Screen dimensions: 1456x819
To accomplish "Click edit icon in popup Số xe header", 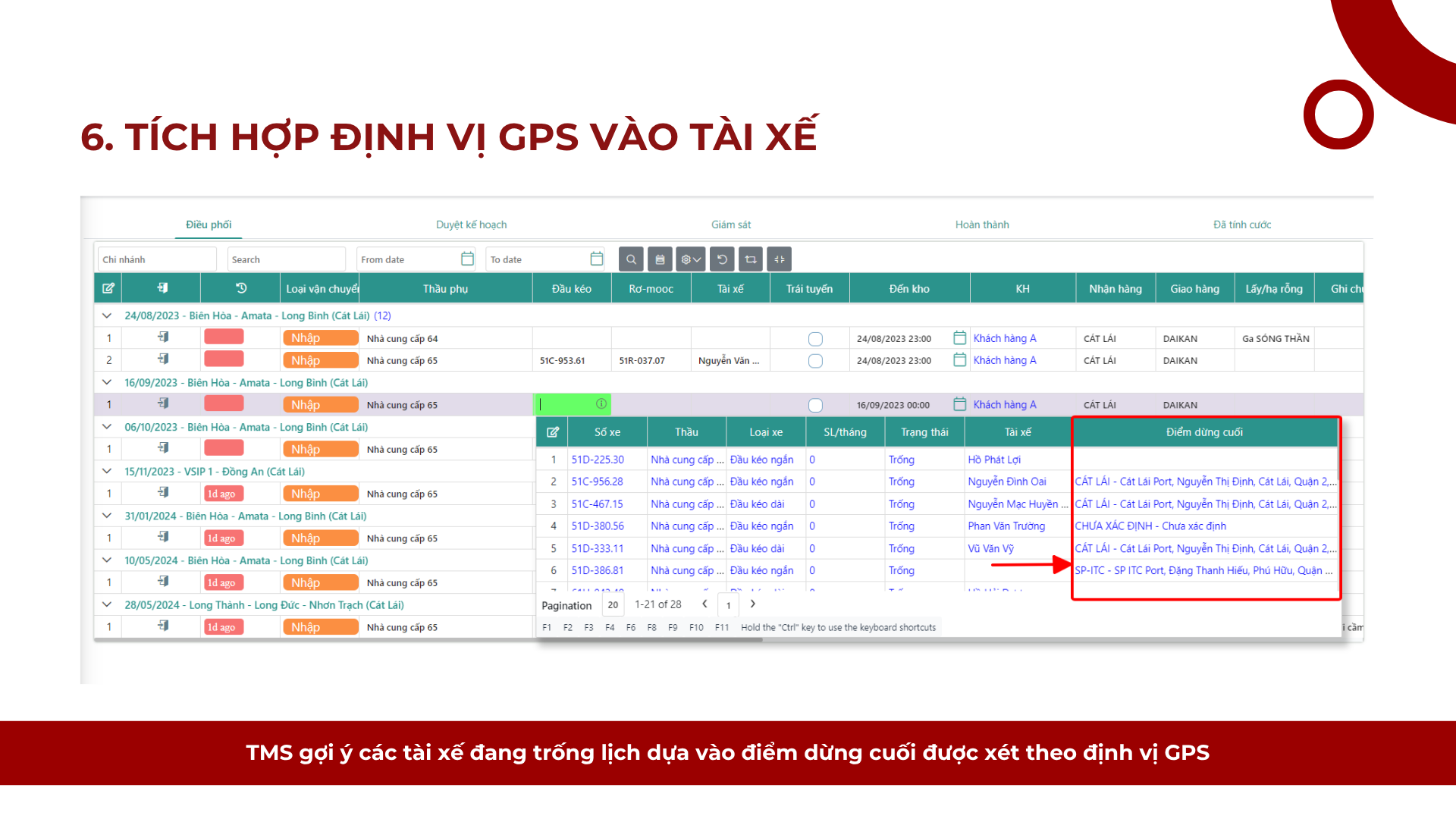I will (553, 432).
